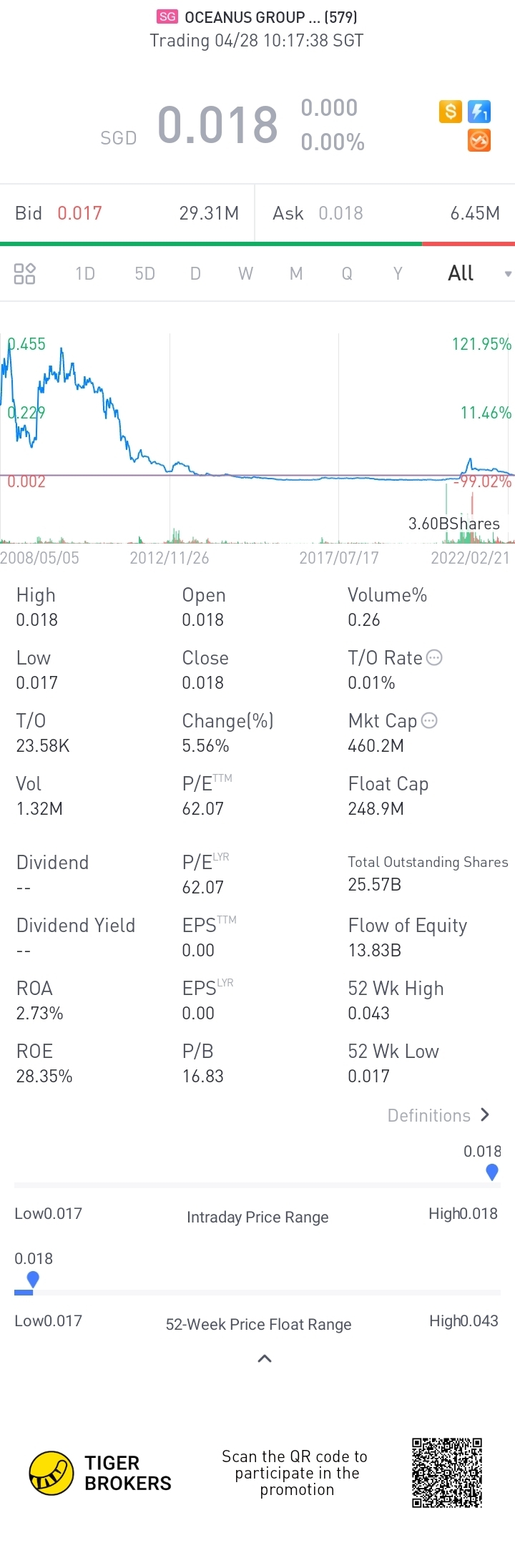Collapse the details with up chevron

[264, 1358]
